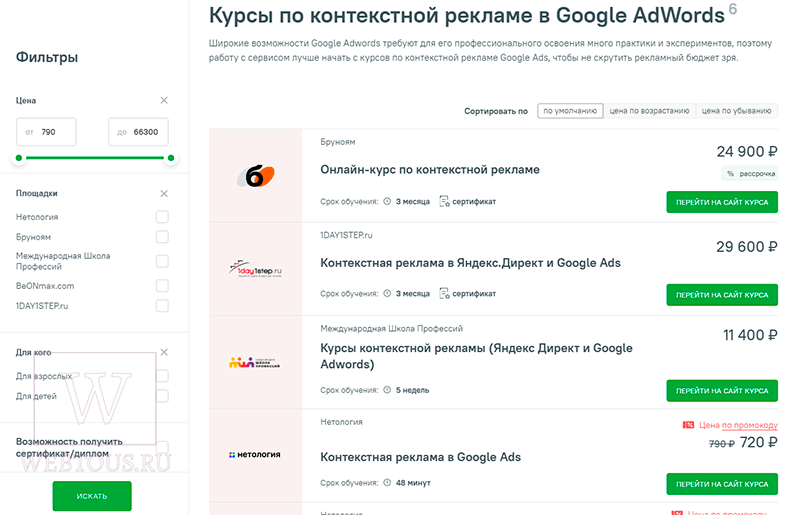Click the Бруноям course logo
The height and width of the screenshot is (515, 800).
(x=255, y=176)
